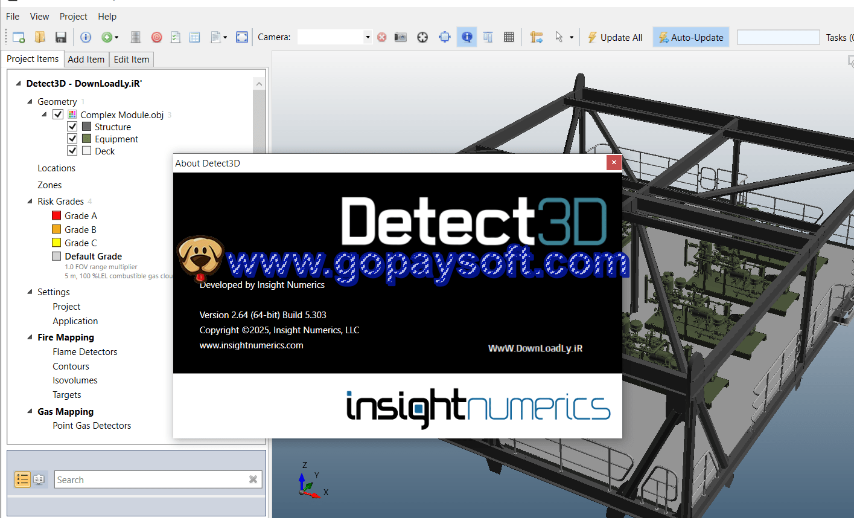Open the dropdown arrow beside the green add icon
The height and width of the screenshot is (518, 854).
click(x=116, y=38)
